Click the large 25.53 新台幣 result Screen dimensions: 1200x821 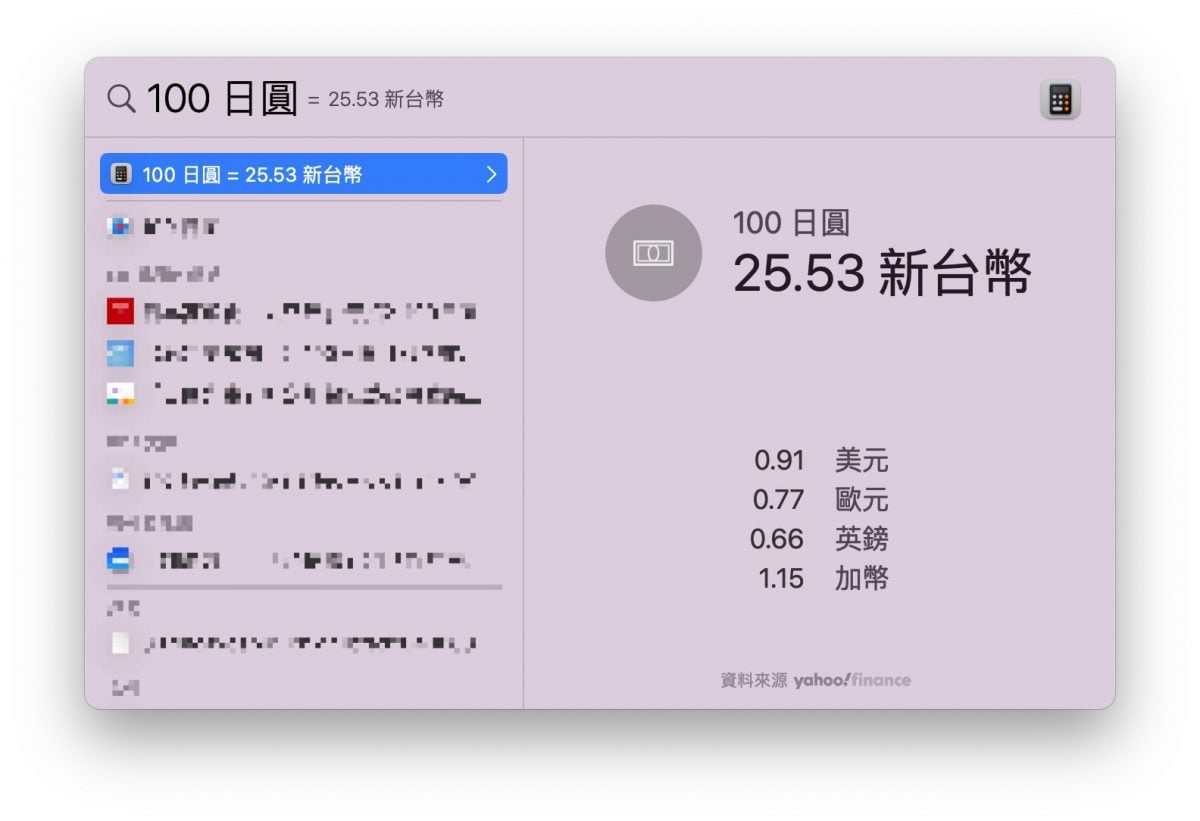[x=882, y=273]
